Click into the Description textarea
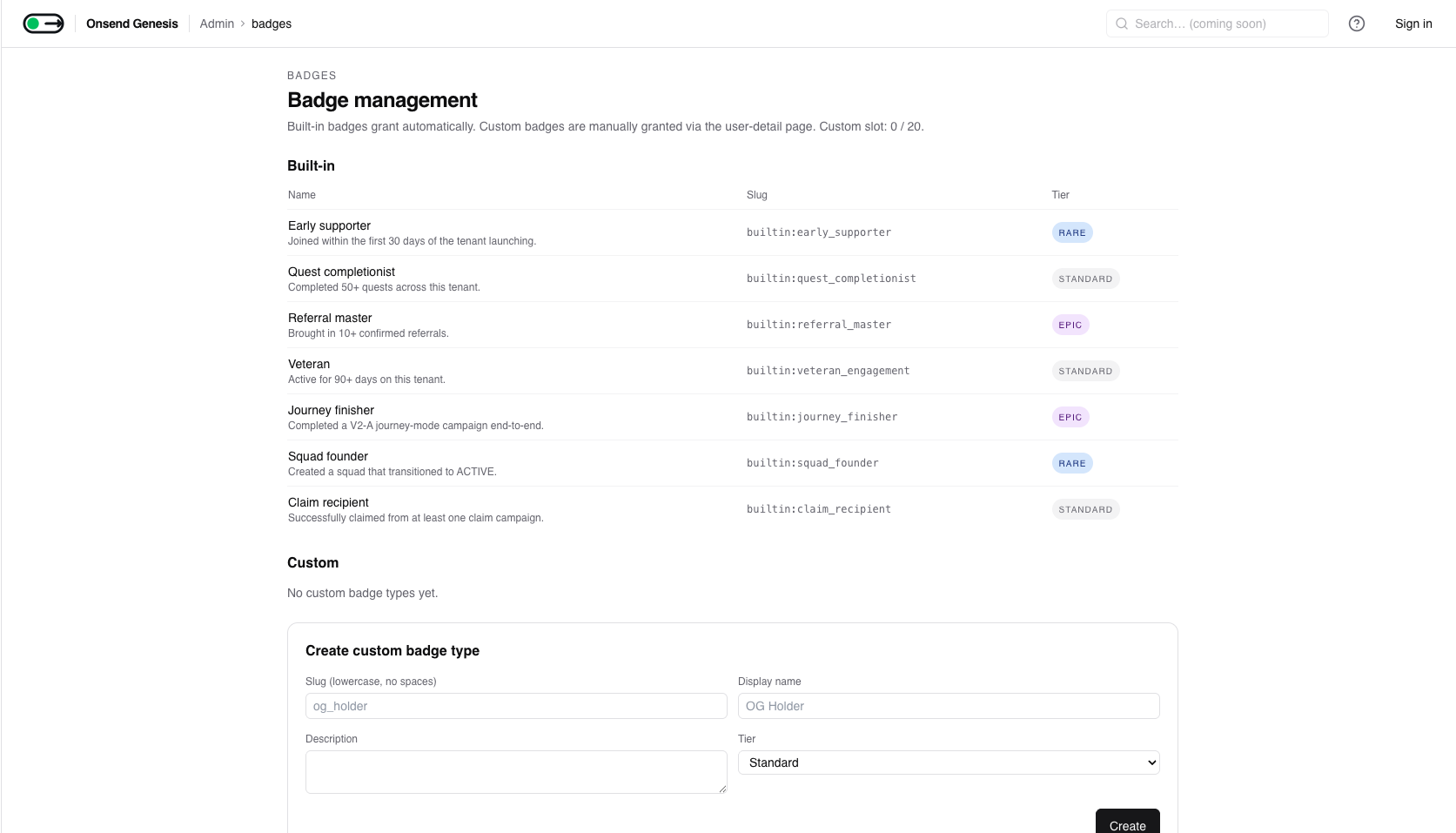 click(516, 772)
